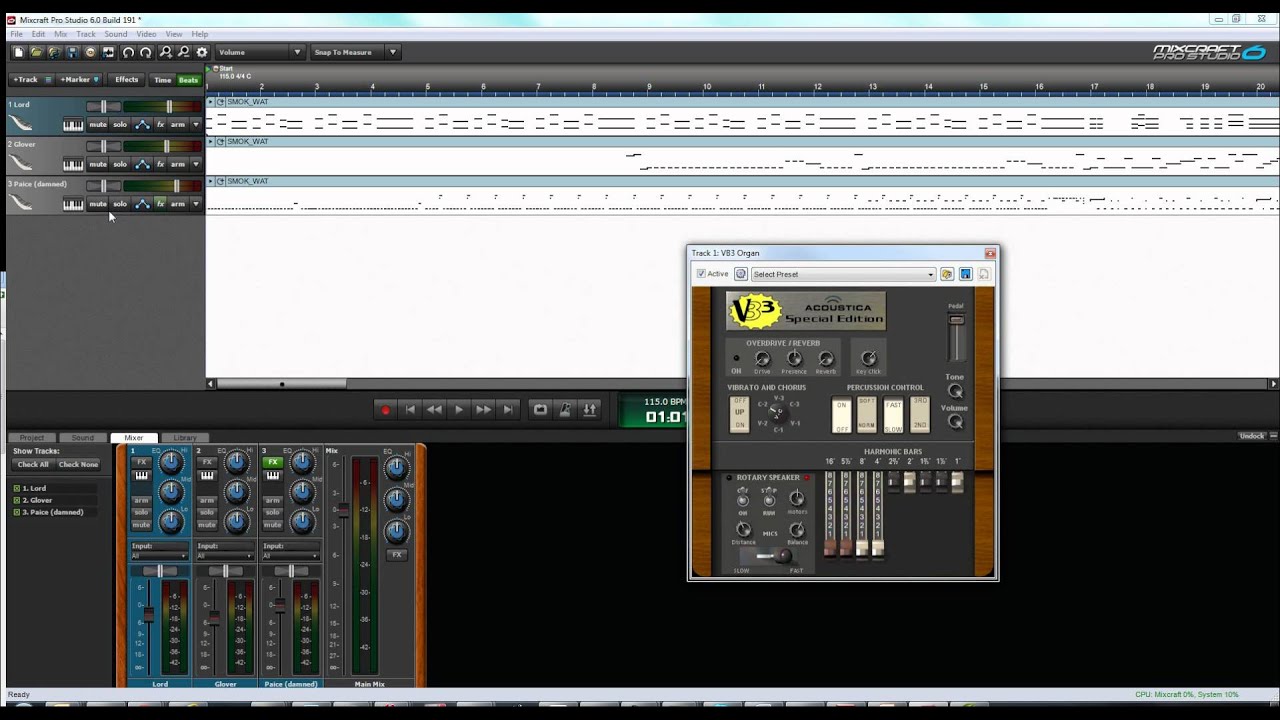Zoom in with the magnifier plus icon
Viewport: 1280px width, 720px height.
(166, 52)
